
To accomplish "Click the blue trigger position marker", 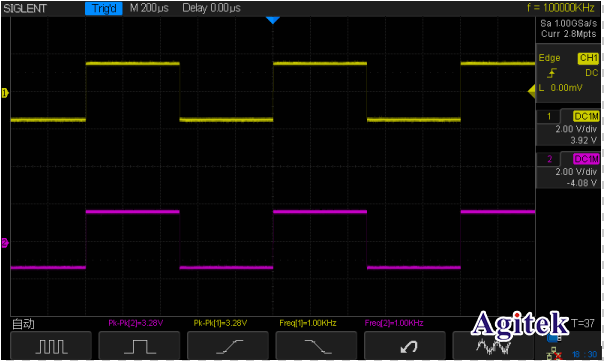I will point(273,20).
